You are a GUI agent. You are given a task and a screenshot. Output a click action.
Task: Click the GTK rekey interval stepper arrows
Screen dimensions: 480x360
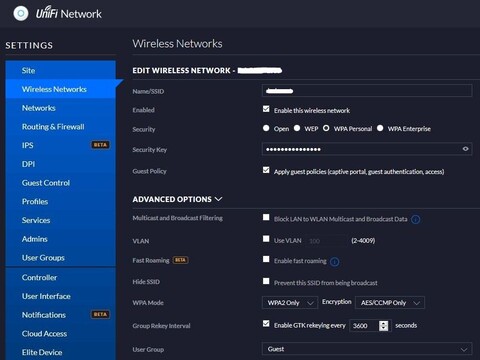coord(384,326)
